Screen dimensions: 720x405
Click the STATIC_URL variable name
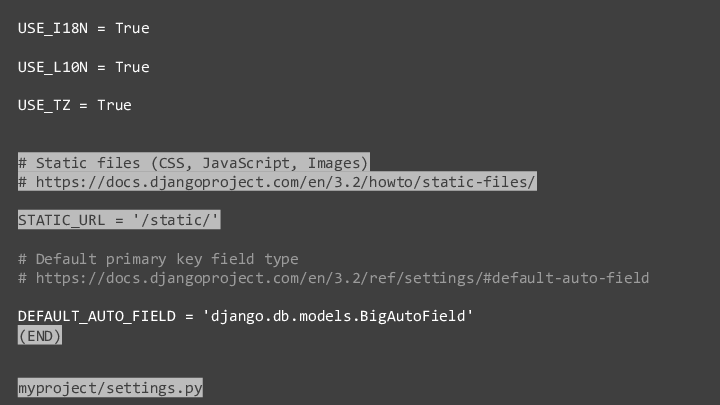point(62,220)
